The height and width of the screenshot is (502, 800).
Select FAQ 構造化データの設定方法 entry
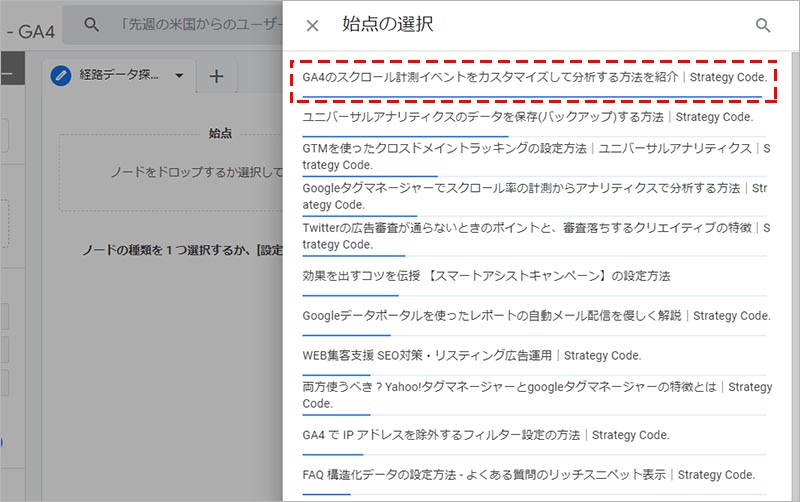pos(527,475)
